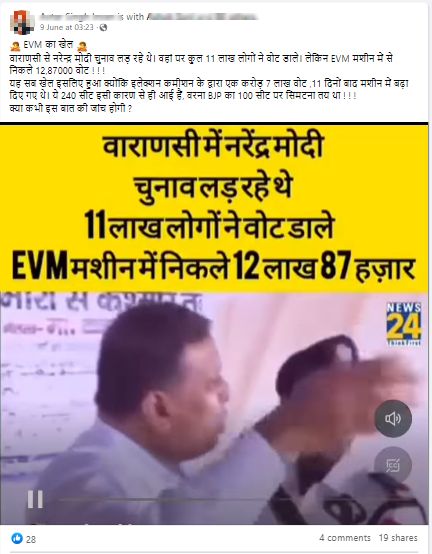Pause the playing video
This screenshot has width=432, height=554.
pos(35,499)
